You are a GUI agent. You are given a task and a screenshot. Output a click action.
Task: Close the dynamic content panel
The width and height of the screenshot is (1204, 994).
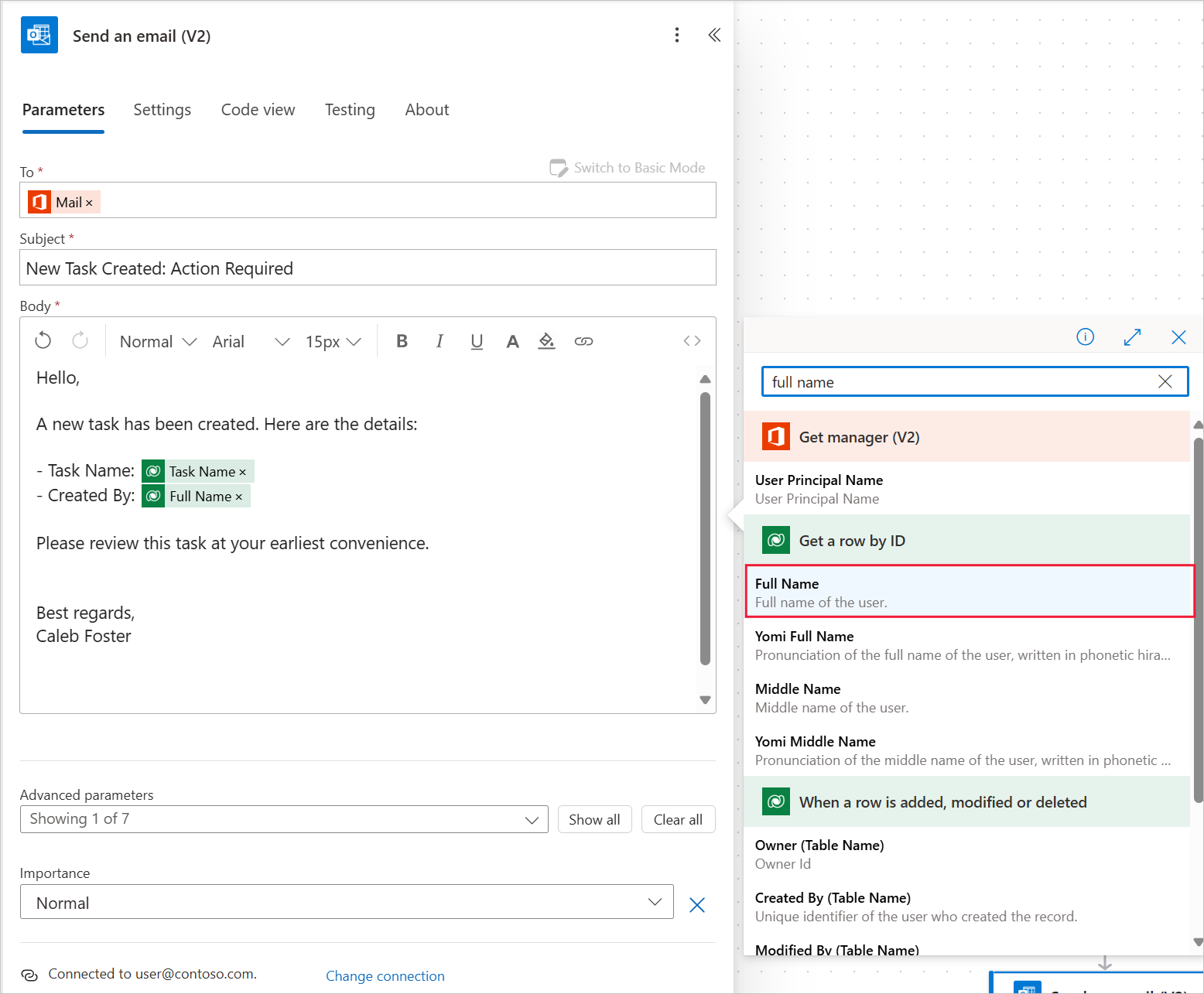pos(1178,336)
